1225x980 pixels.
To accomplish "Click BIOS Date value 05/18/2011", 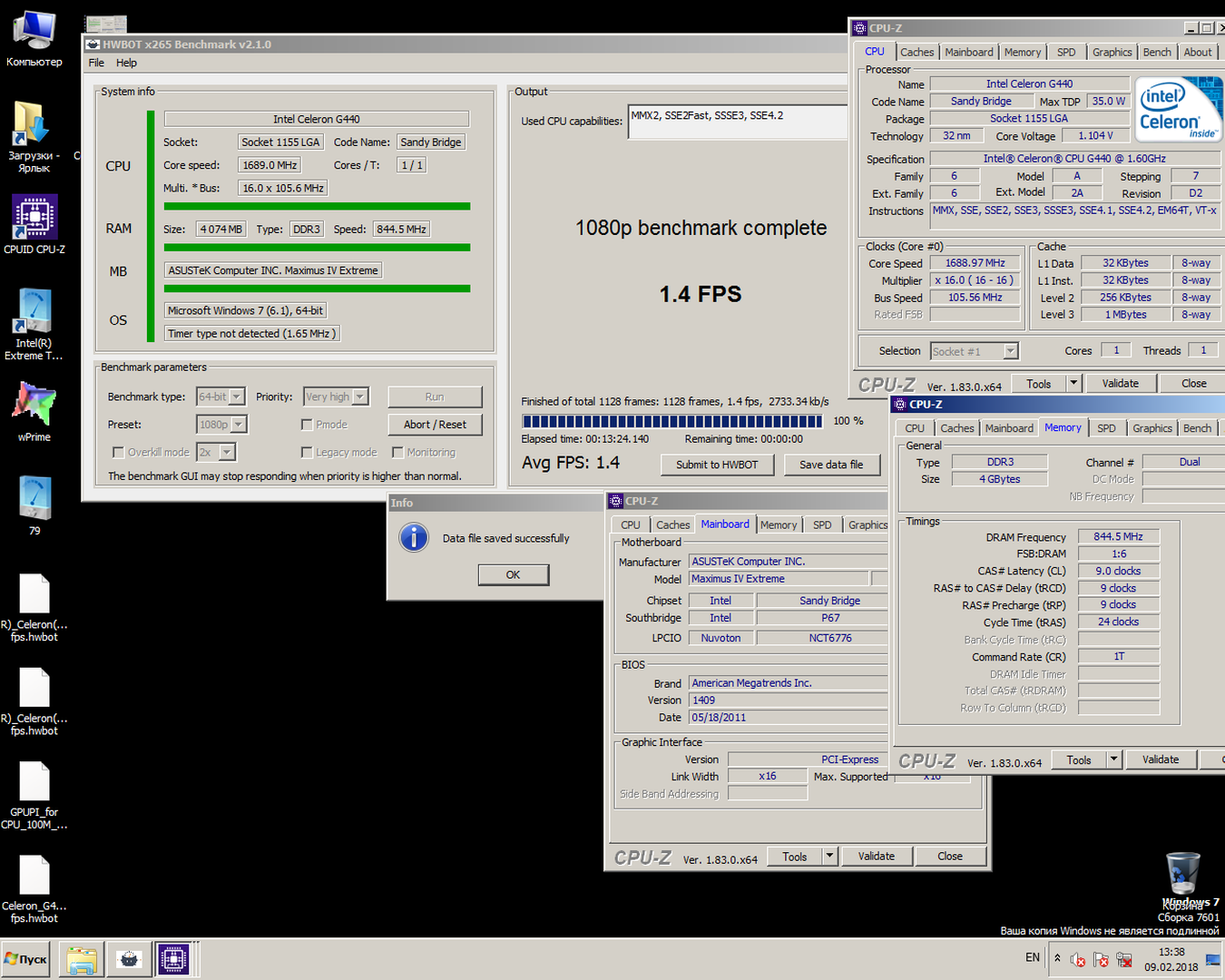I will [788, 717].
